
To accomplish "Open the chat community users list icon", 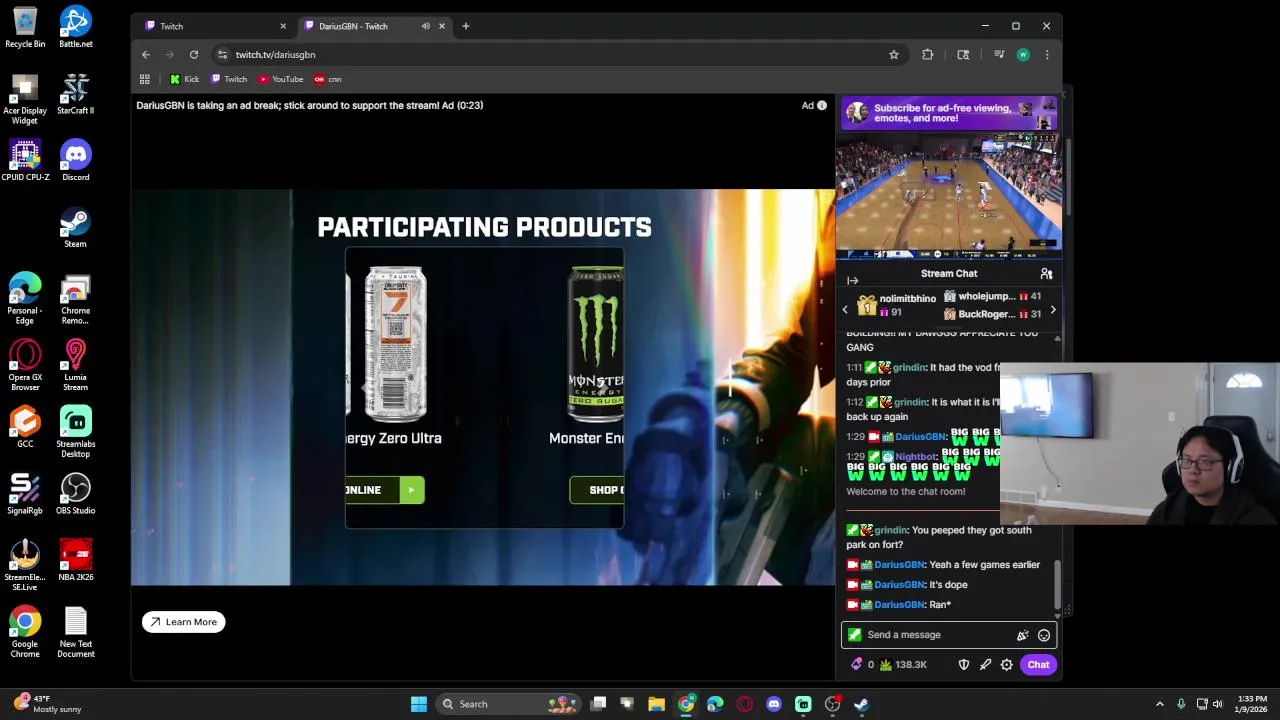I will click(1046, 273).
